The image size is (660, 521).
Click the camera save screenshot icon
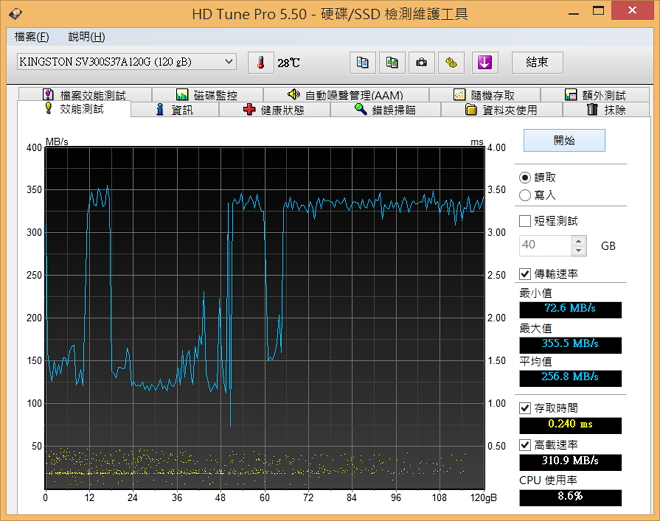coord(421,63)
